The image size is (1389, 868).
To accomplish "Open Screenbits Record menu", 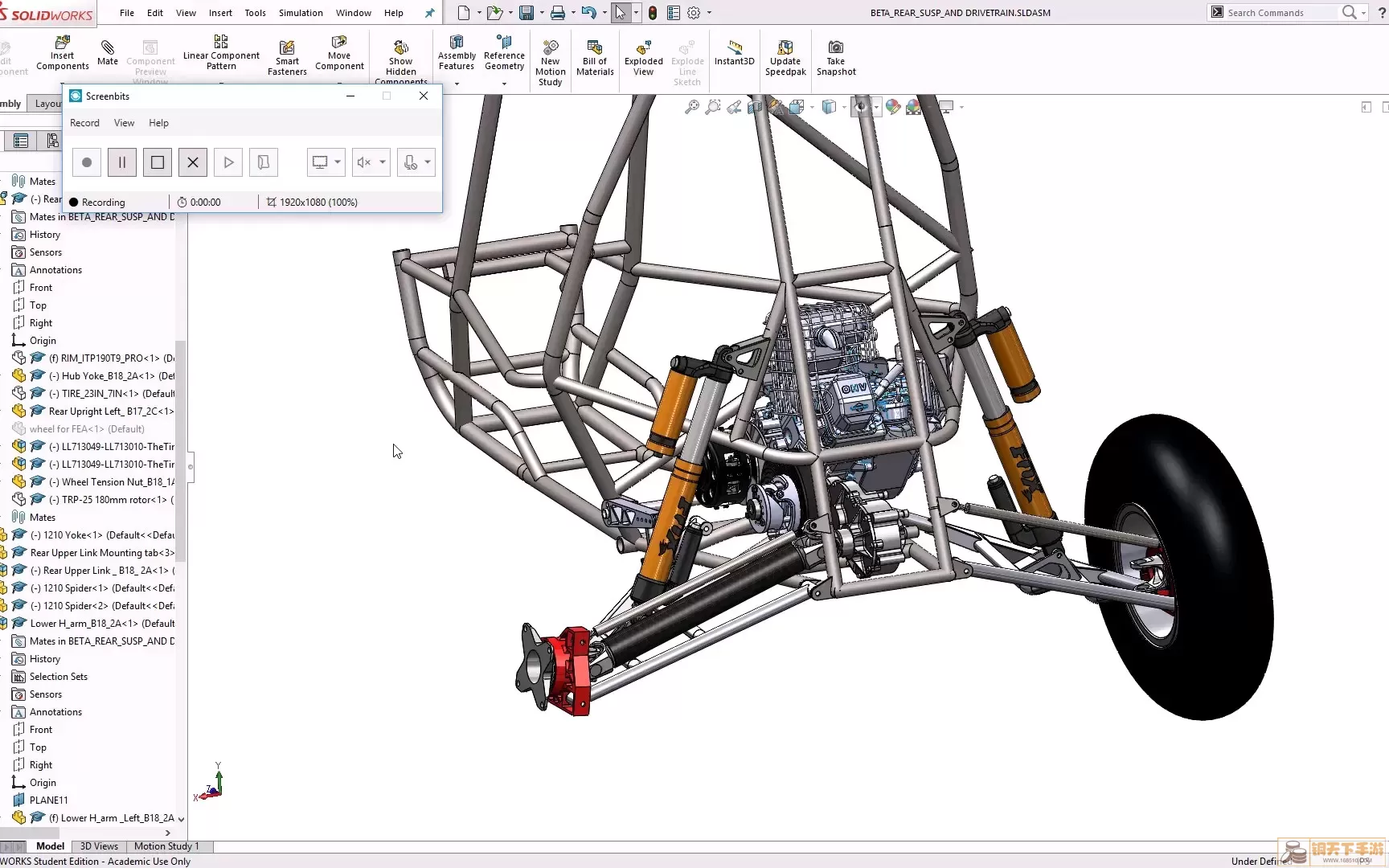I will coord(84,123).
